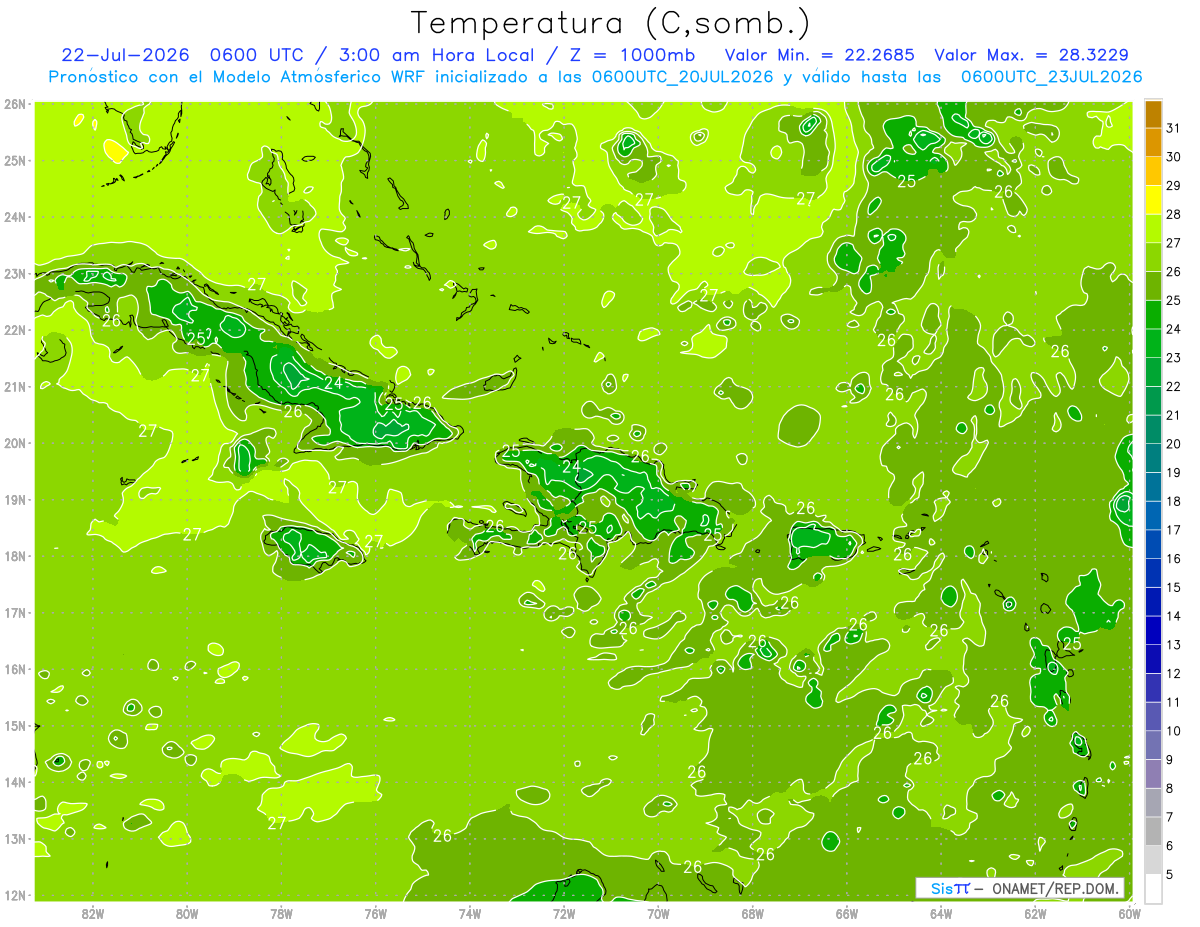This screenshot has width=1200, height=927.
Task: Click the color scale value 11
Action: pos(1174,702)
